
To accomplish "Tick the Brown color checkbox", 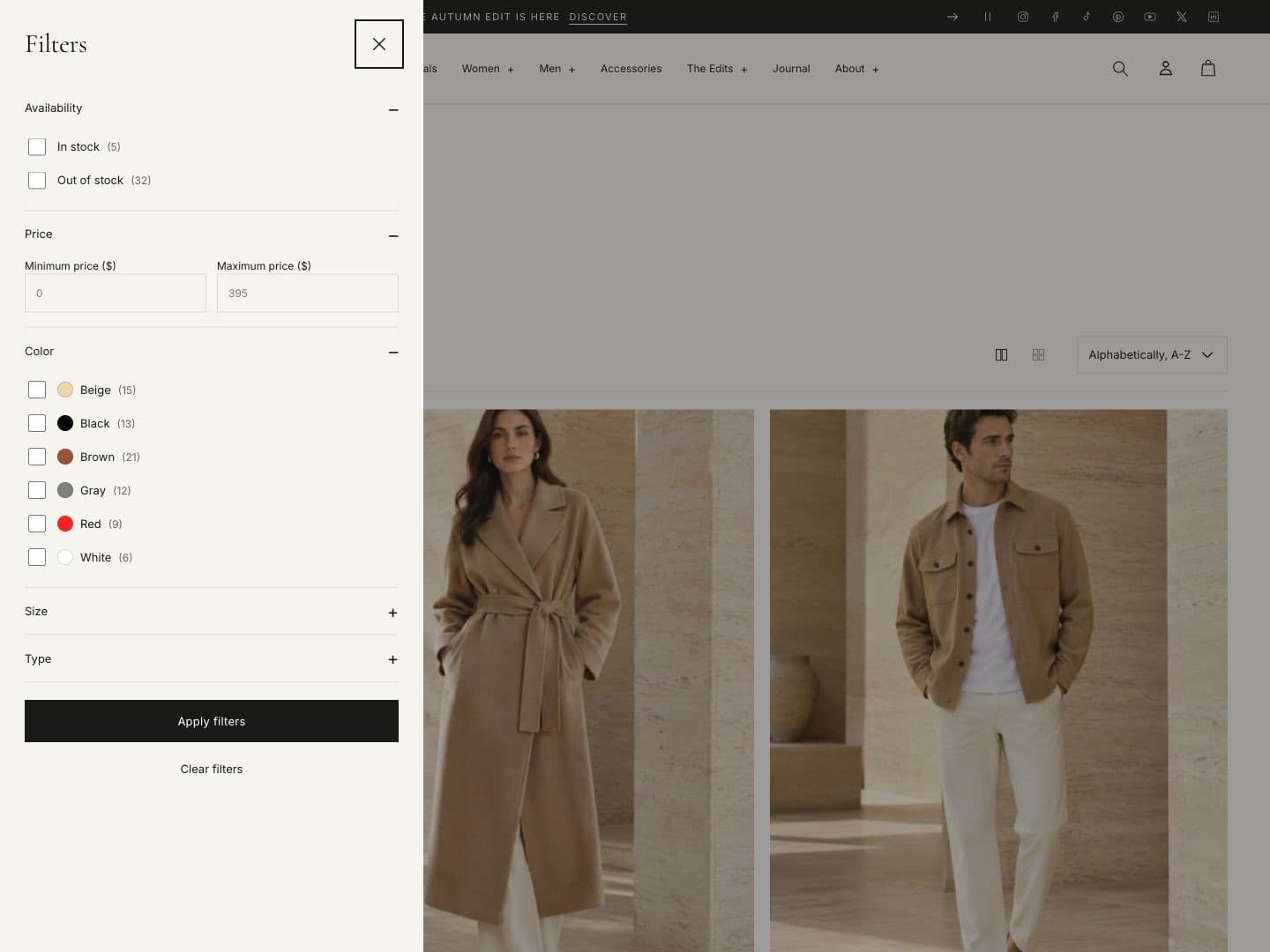I will click(x=37, y=457).
